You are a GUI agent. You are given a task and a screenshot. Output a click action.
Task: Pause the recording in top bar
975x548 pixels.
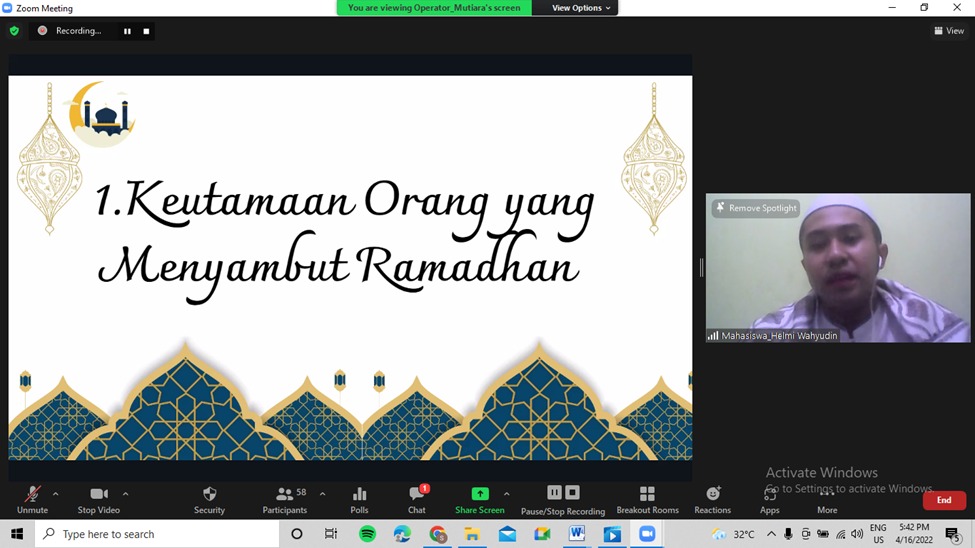(x=127, y=31)
